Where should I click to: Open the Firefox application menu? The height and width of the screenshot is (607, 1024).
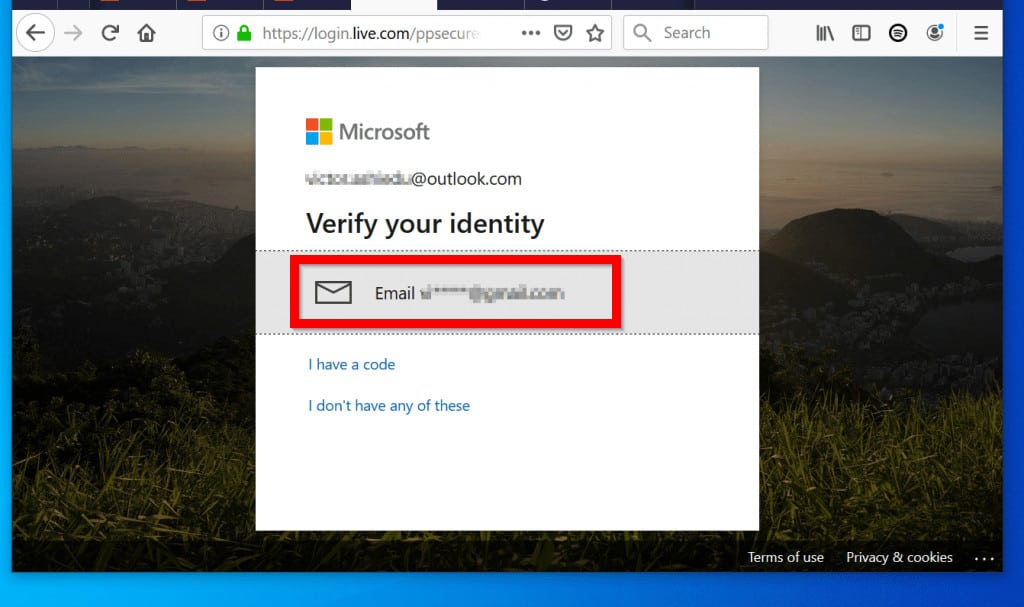point(980,32)
